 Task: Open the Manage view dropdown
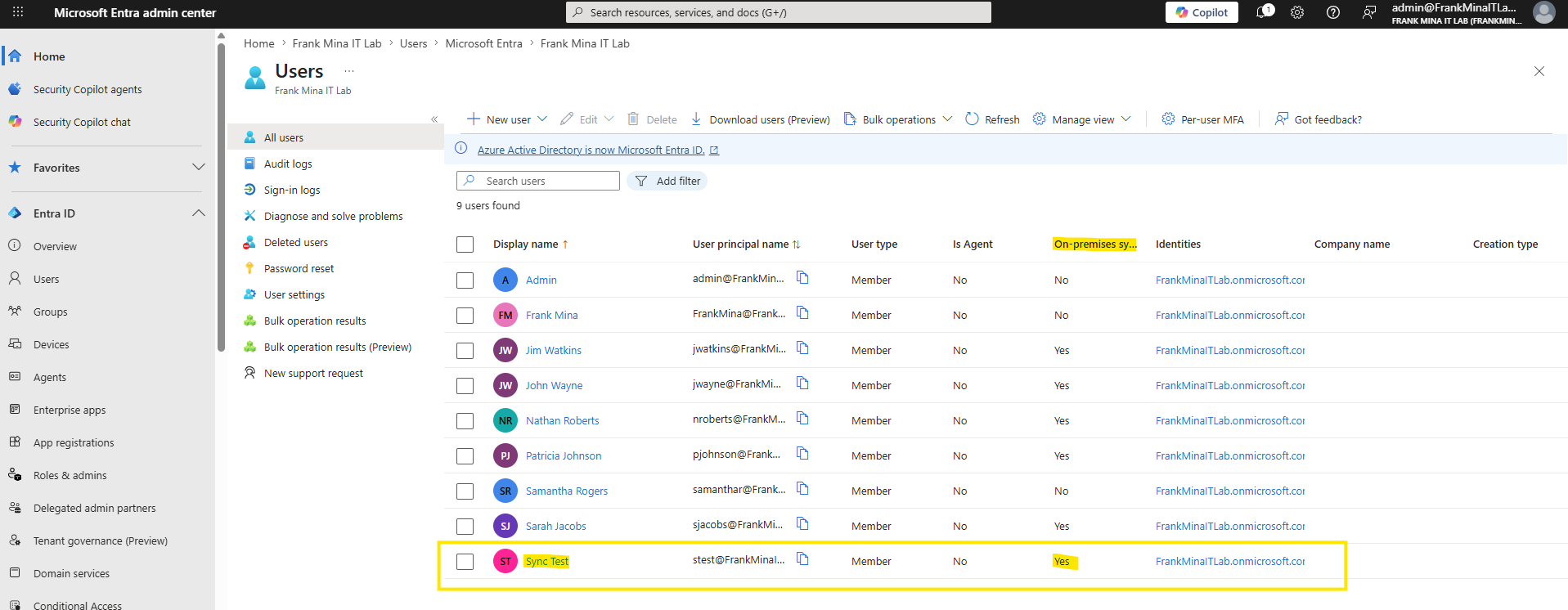coord(1082,119)
